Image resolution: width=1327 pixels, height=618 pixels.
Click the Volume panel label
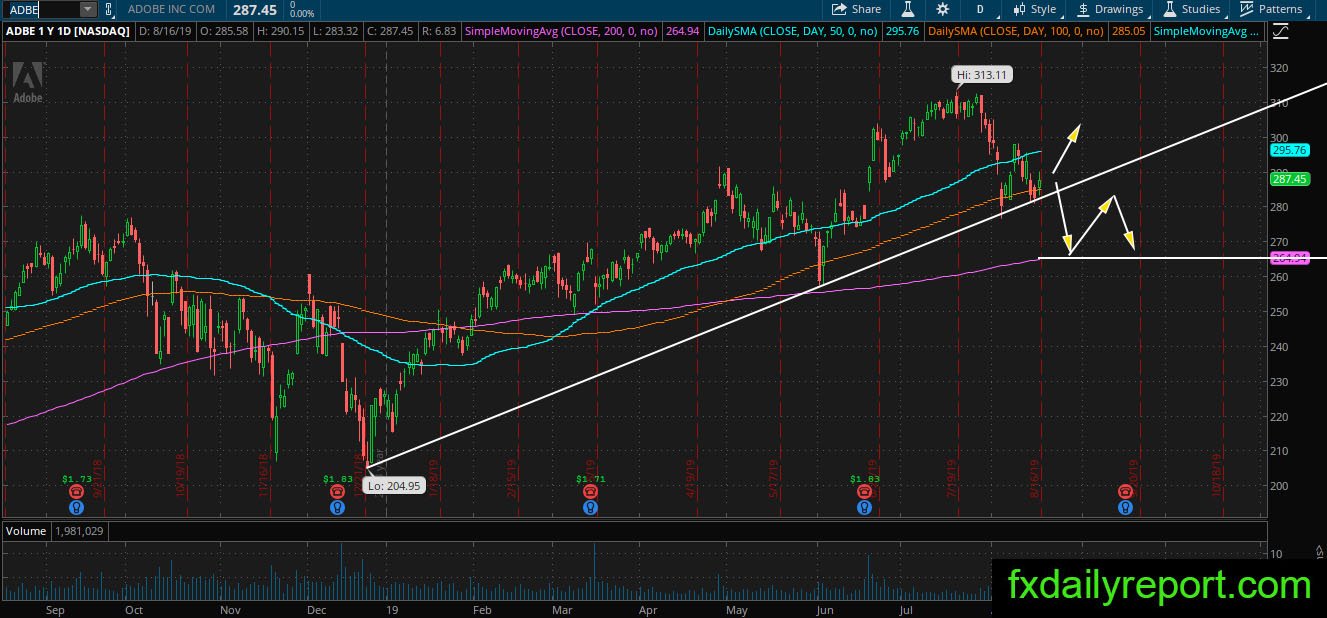tap(25, 531)
